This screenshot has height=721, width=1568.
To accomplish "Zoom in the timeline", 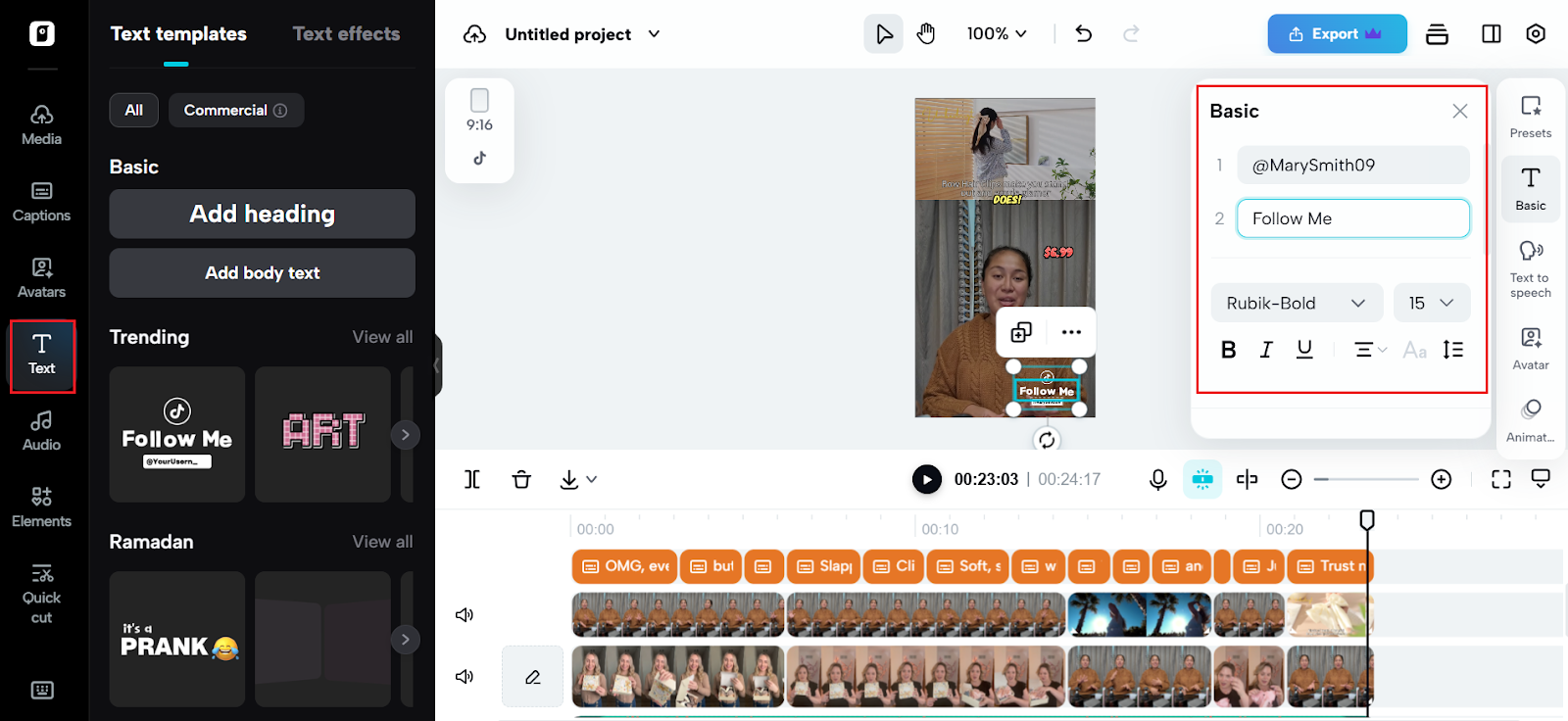I will pos(1441,479).
